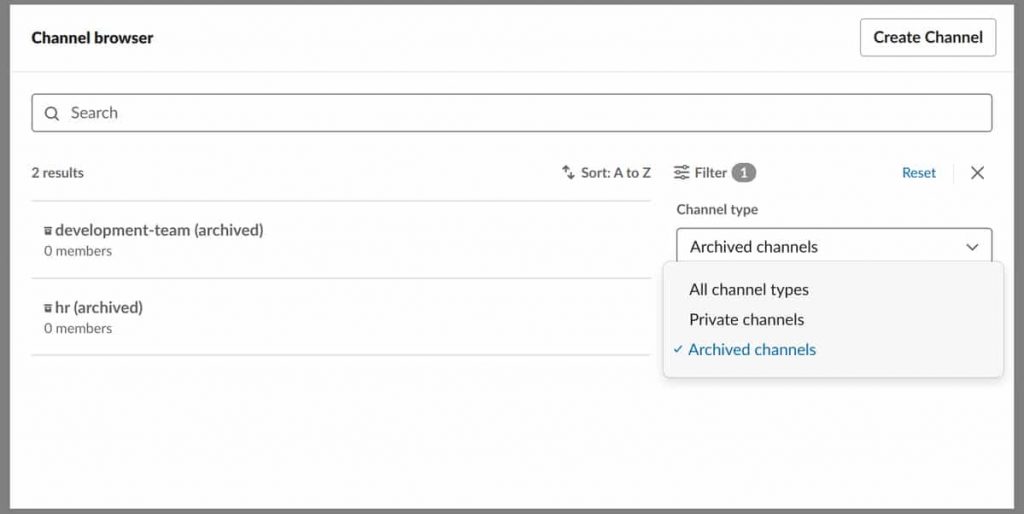
Task: Click the sort arrows icon
Action: 568,173
